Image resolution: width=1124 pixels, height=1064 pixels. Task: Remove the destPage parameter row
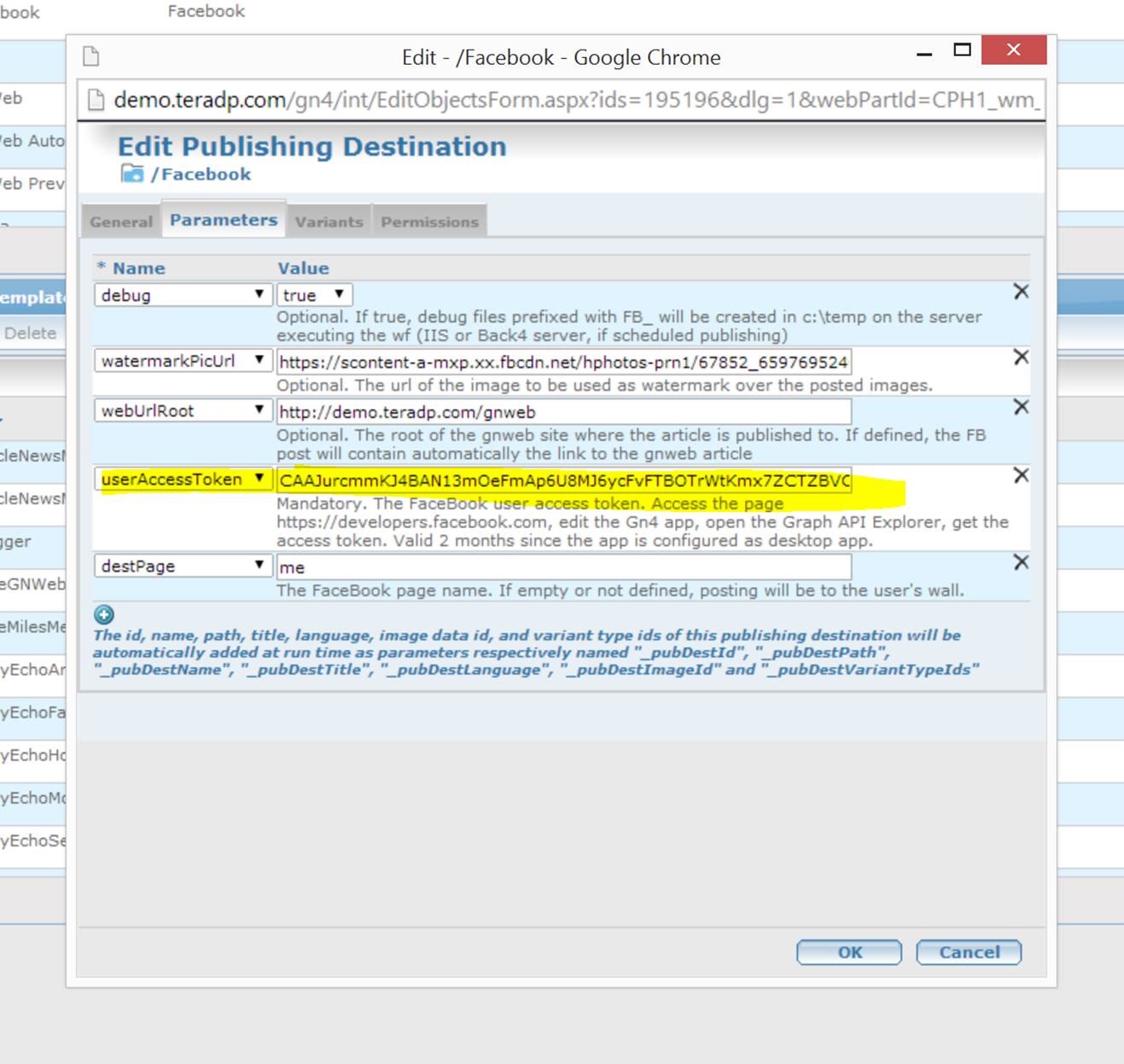point(1021,562)
